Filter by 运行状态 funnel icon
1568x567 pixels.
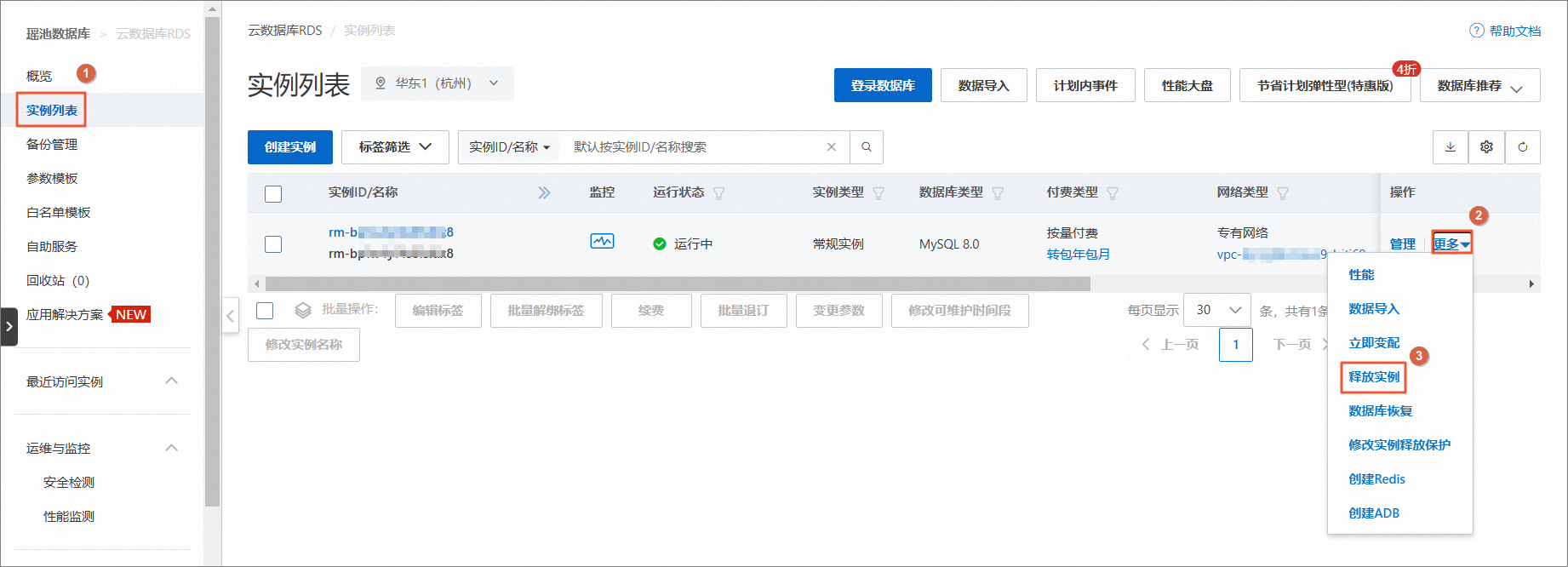tap(719, 193)
